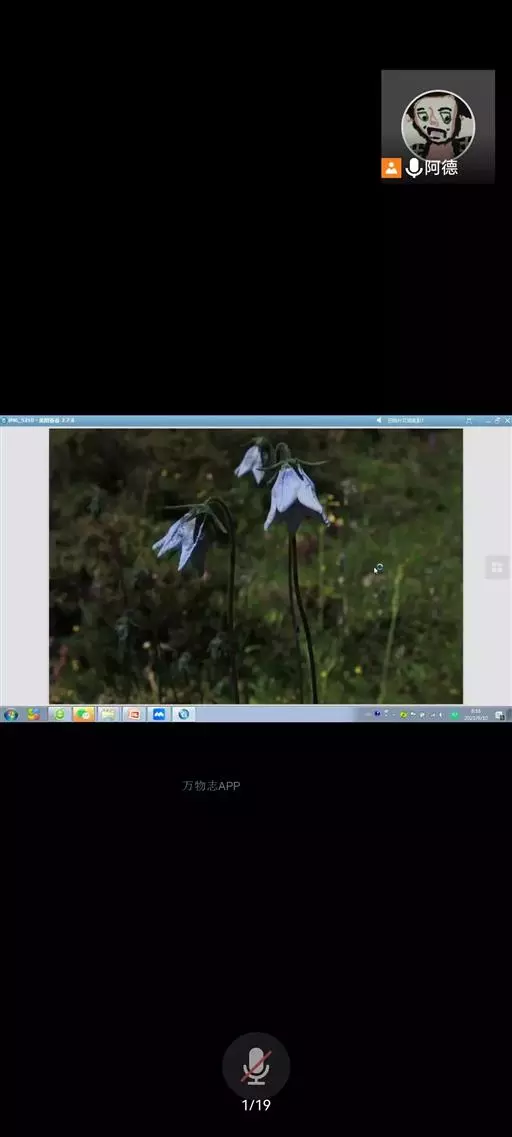Image resolution: width=512 pixels, height=1137 pixels.
Task: Click the orange person icon beside 阿德
Action: (x=391, y=168)
